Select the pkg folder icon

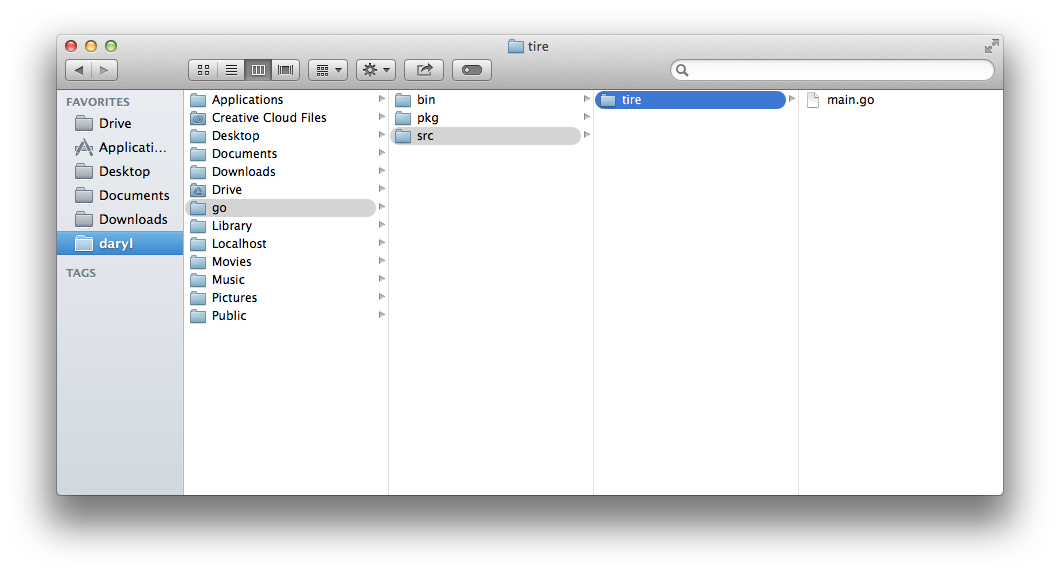pyautogui.click(x=403, y=118)
